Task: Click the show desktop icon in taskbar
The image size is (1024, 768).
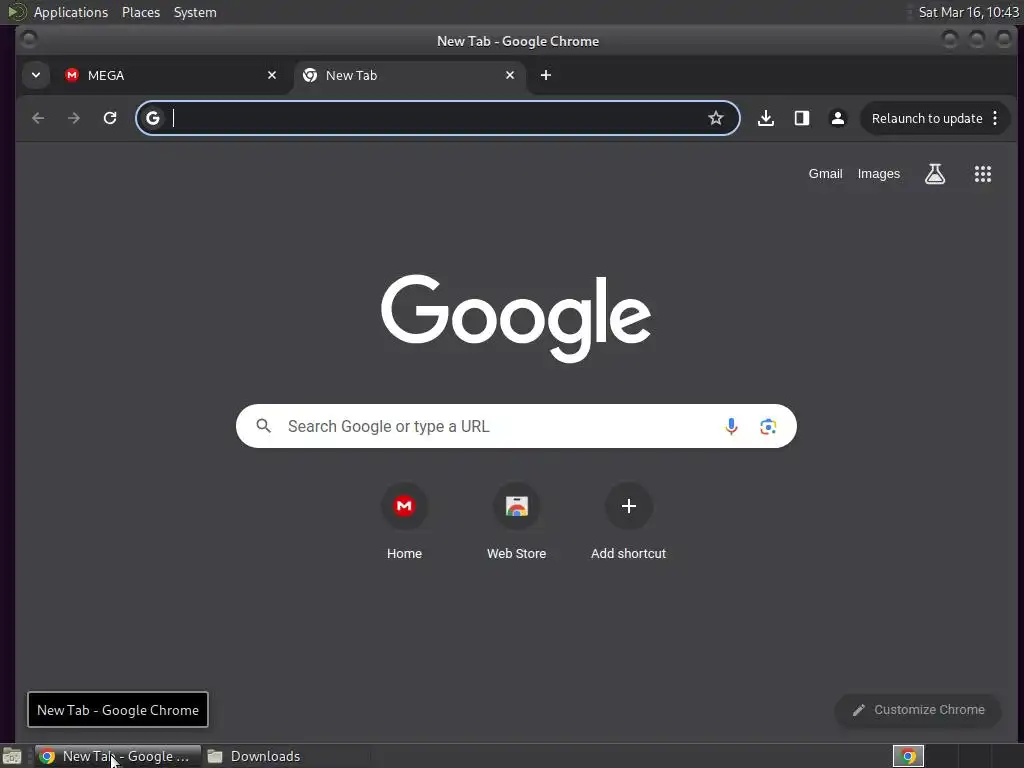Action: tap(12, 756)
